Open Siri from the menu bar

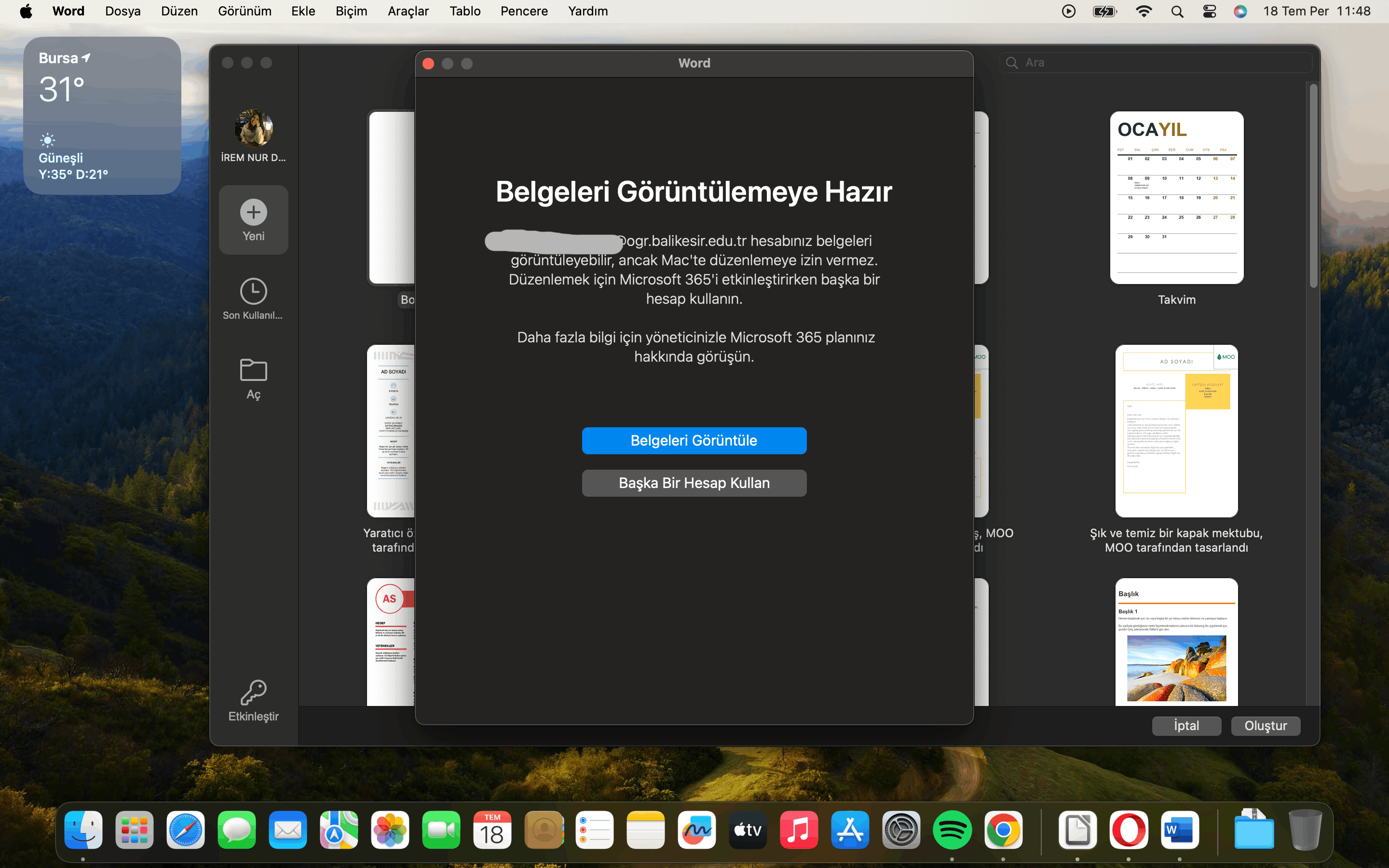pos(1240,12)
